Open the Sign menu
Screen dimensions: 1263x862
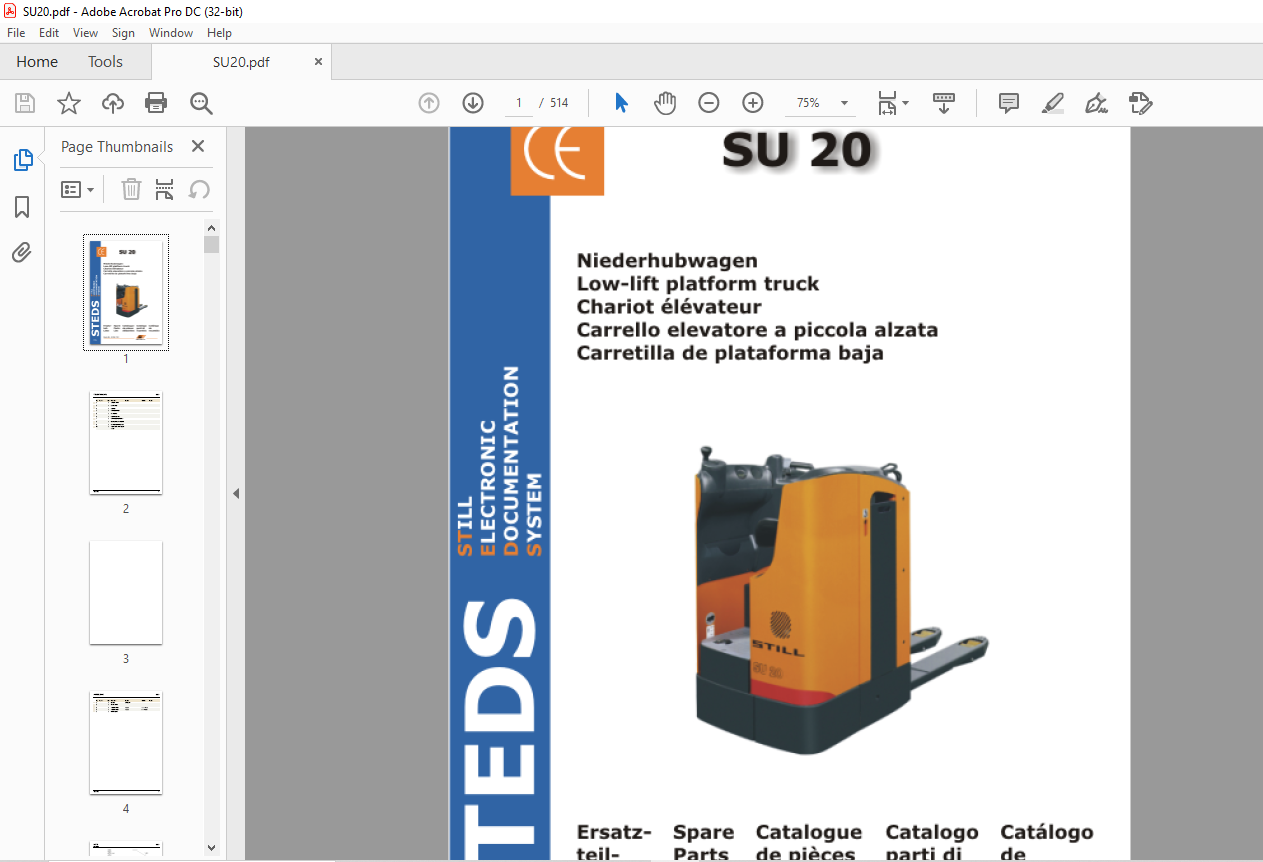point(123,33)
